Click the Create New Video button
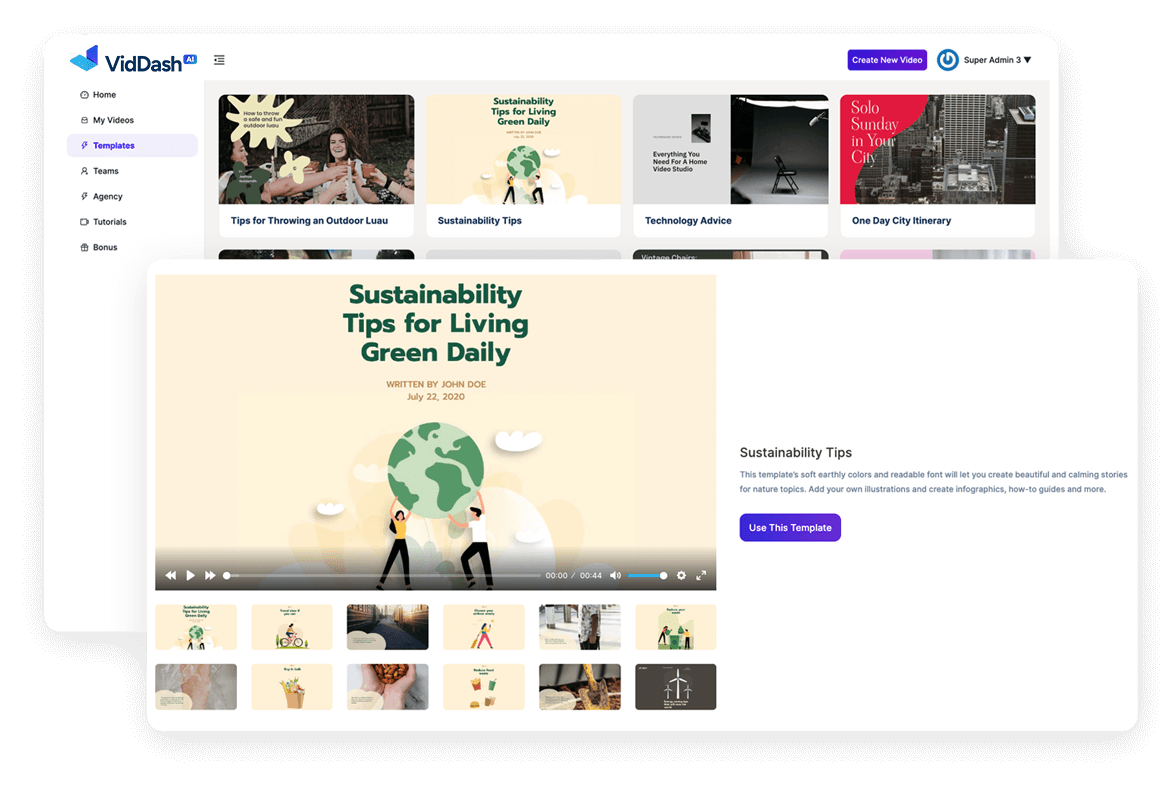 point(886,60)
